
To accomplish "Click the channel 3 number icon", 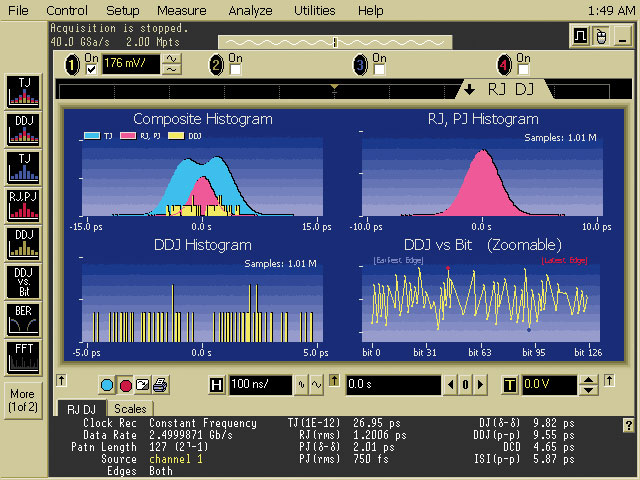I will [360, 65].
